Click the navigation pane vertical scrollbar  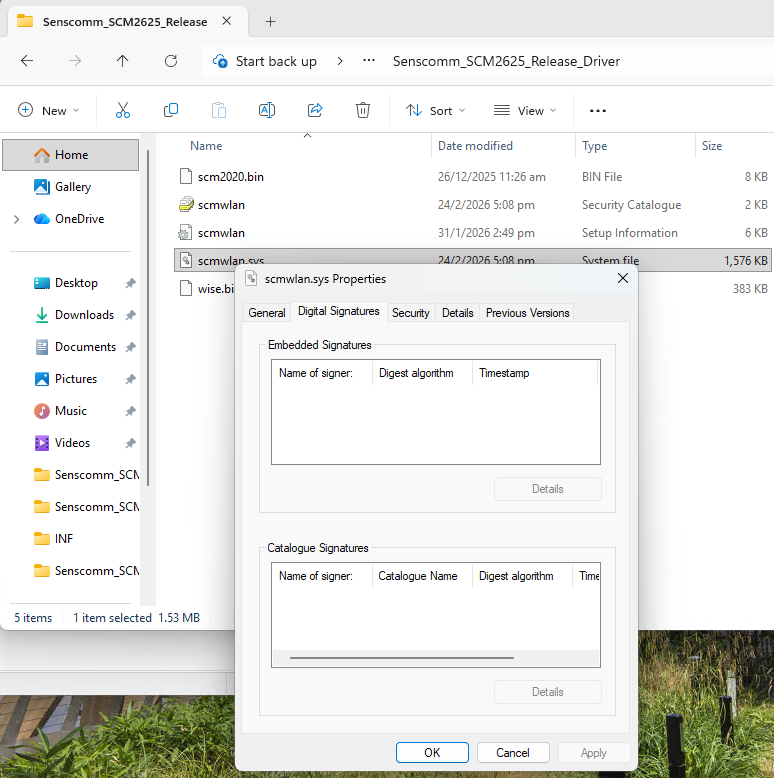click(148, 318)
